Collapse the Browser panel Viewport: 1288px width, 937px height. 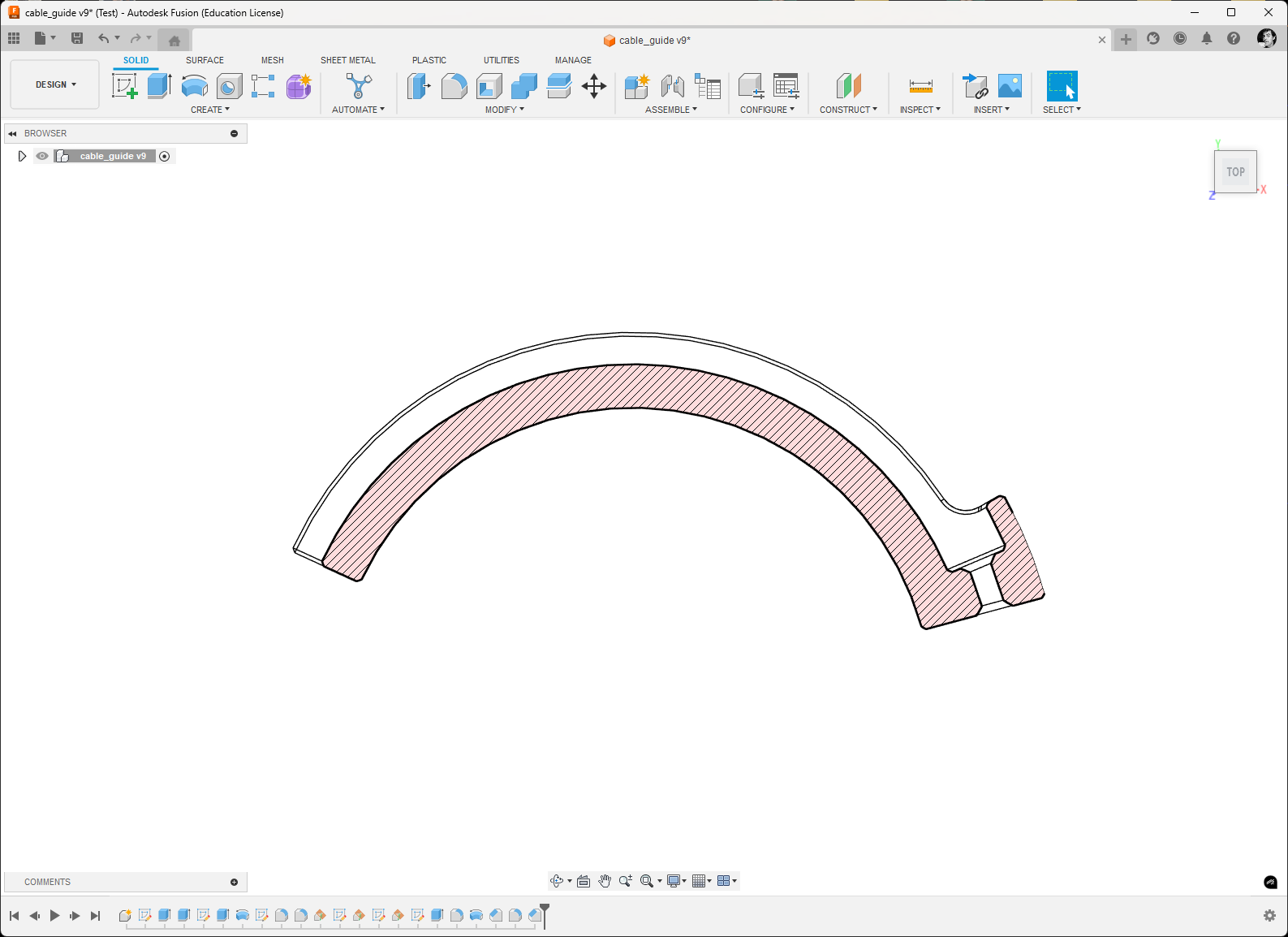point(12,133)
